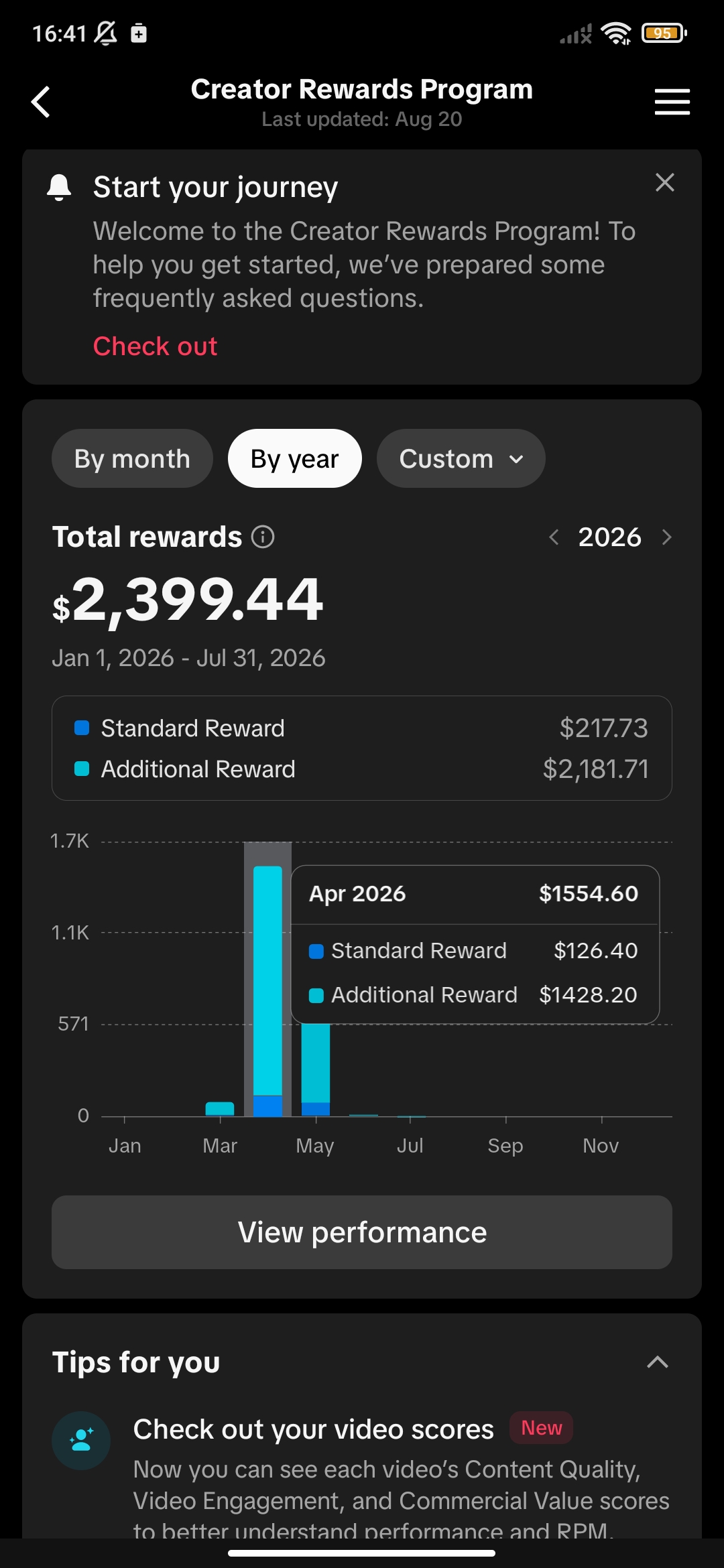724x1568 pixels.
Task: Tap the video scores tip icon
Action: [81, 1441]
